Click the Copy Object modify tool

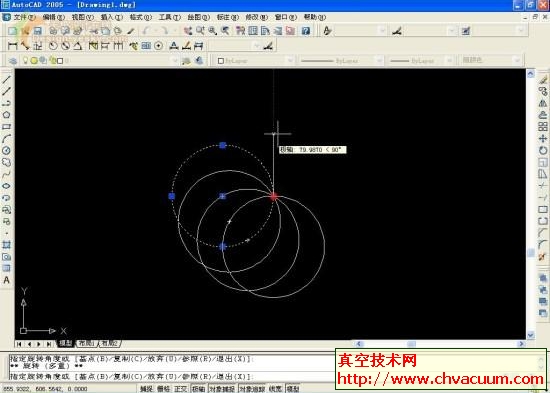(x=543, y=92)
